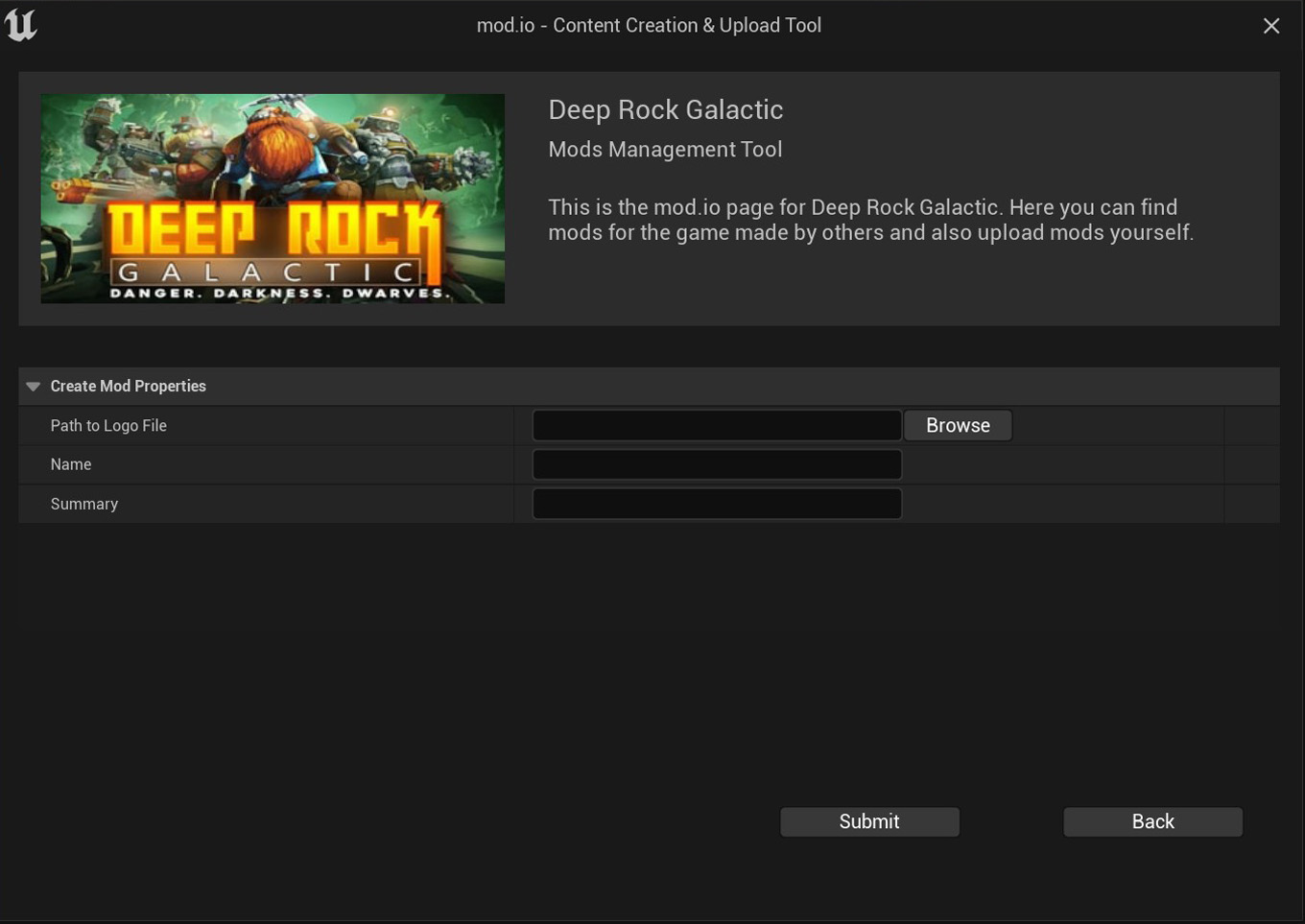Click the window title bar text
The height and width of the screenshot is (924, 1305).
(649, 26)
